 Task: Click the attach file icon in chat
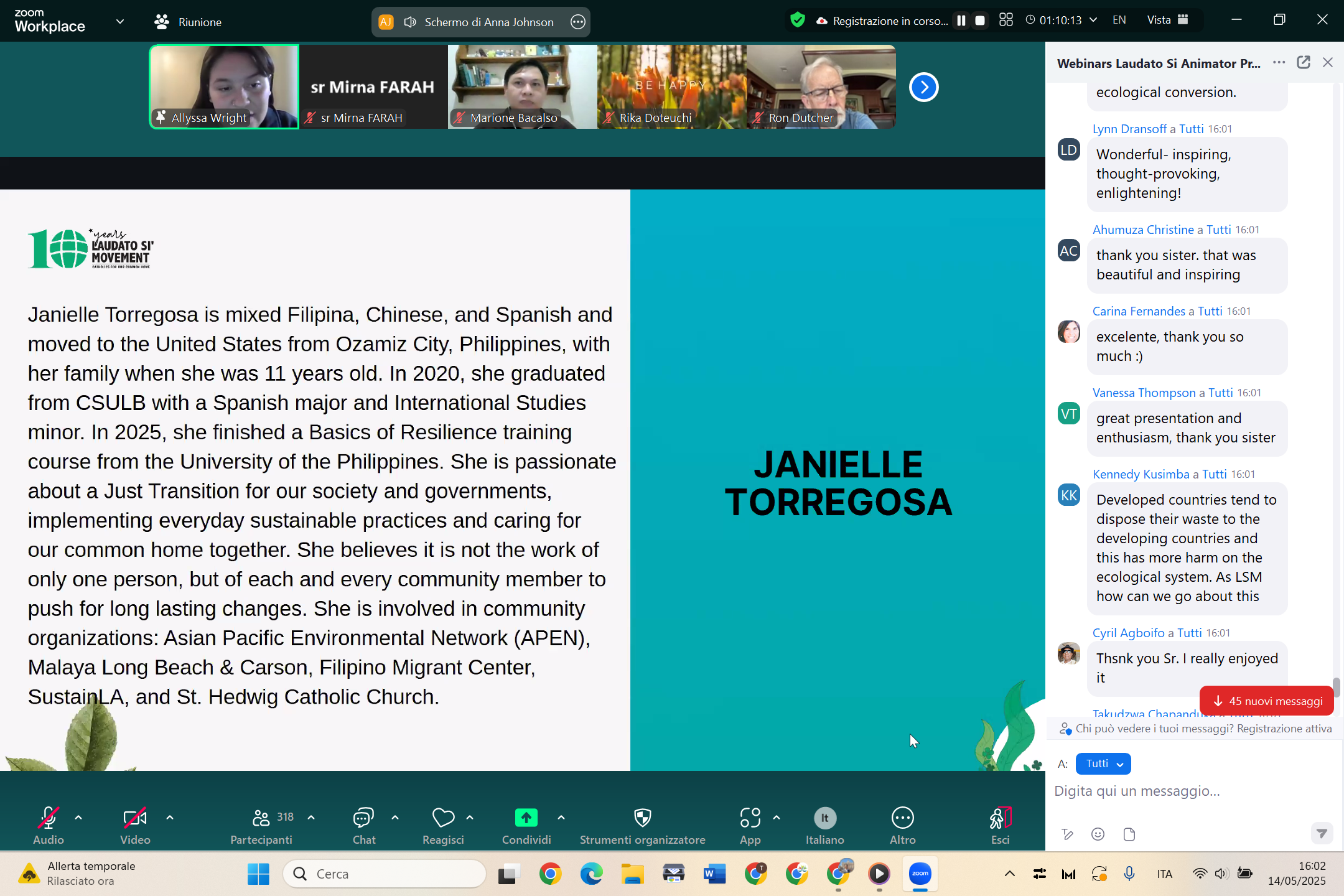(x=1129, y=834)
